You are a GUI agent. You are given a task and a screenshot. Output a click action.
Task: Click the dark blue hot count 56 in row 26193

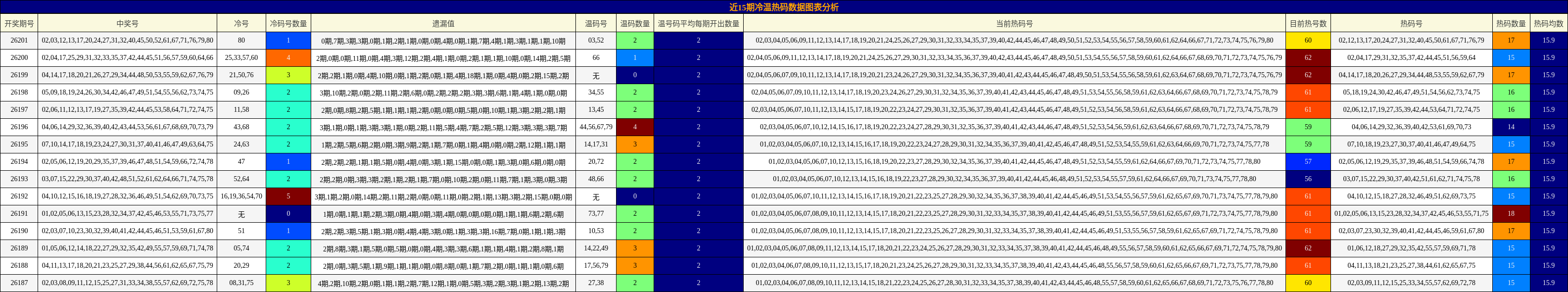(1308, 180)
